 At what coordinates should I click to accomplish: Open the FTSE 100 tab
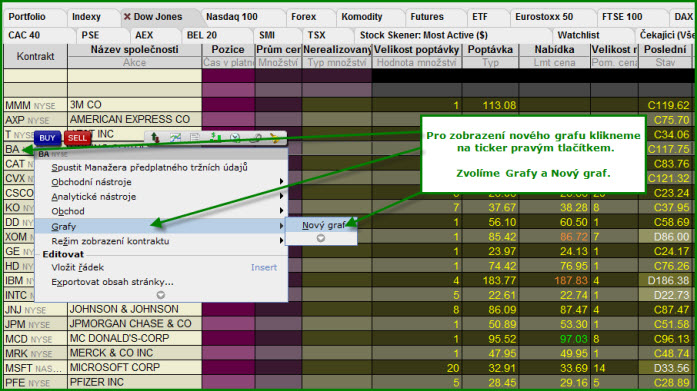(622, 17)
